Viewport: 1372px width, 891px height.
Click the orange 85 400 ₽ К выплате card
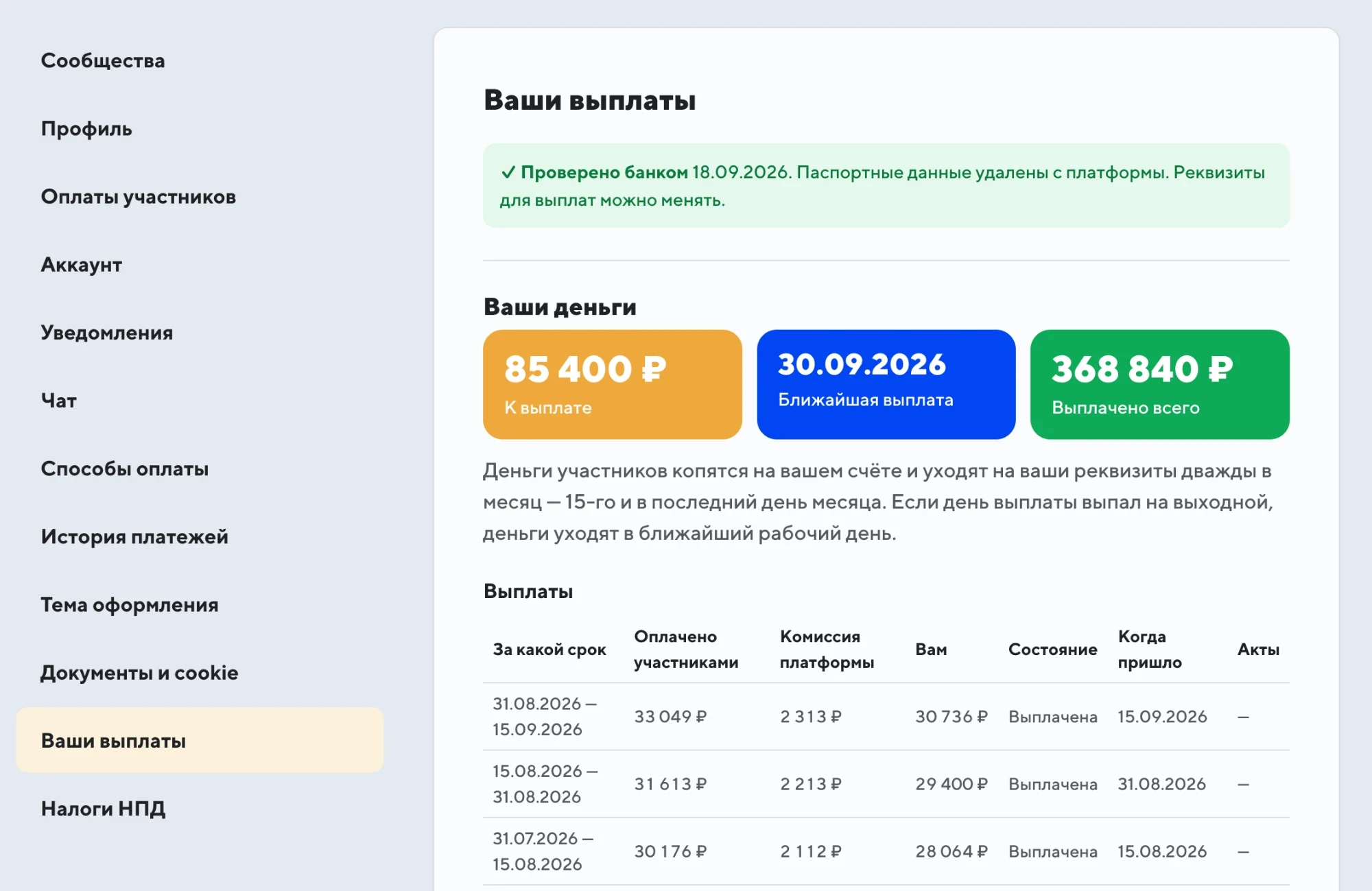click(613, 384)
